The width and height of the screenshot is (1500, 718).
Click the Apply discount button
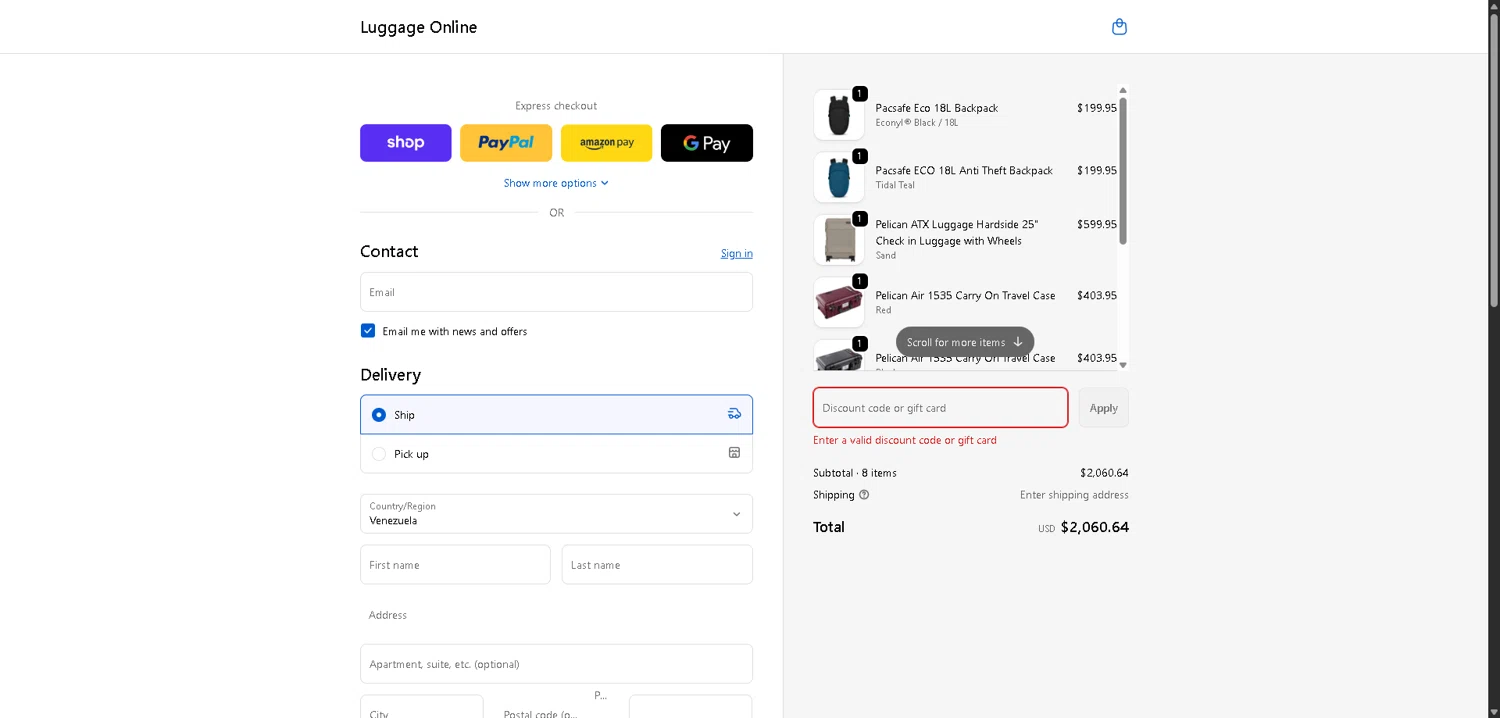pos(1104,408)
